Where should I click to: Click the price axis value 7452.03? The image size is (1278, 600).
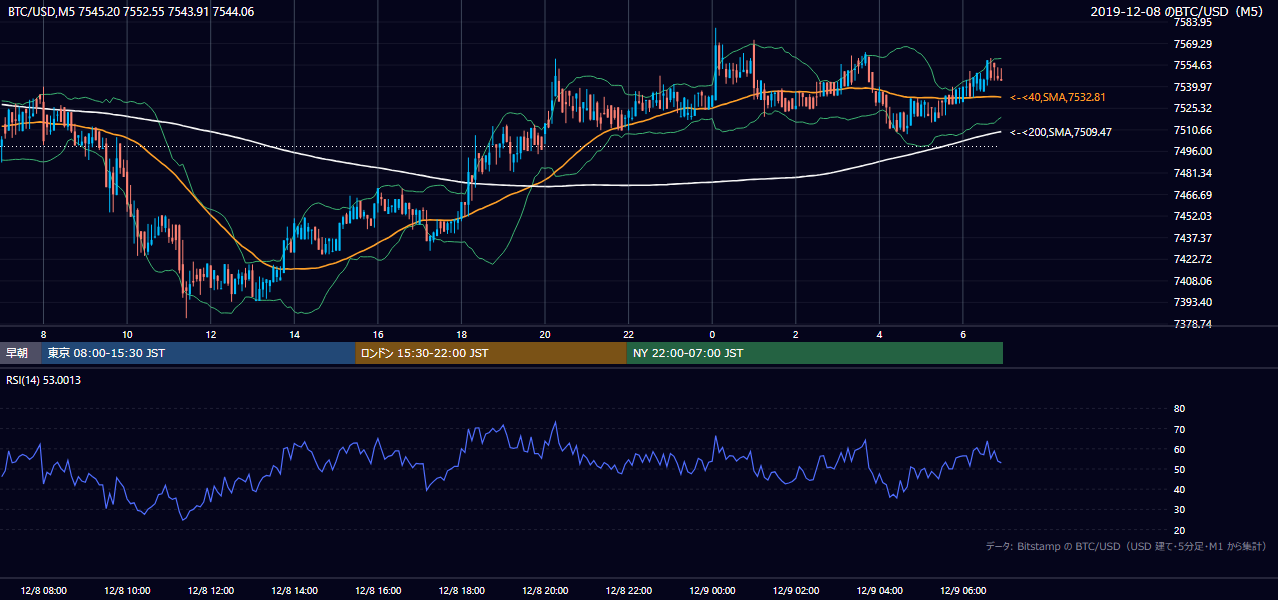pyautogui.click(x=1193, y=216)
